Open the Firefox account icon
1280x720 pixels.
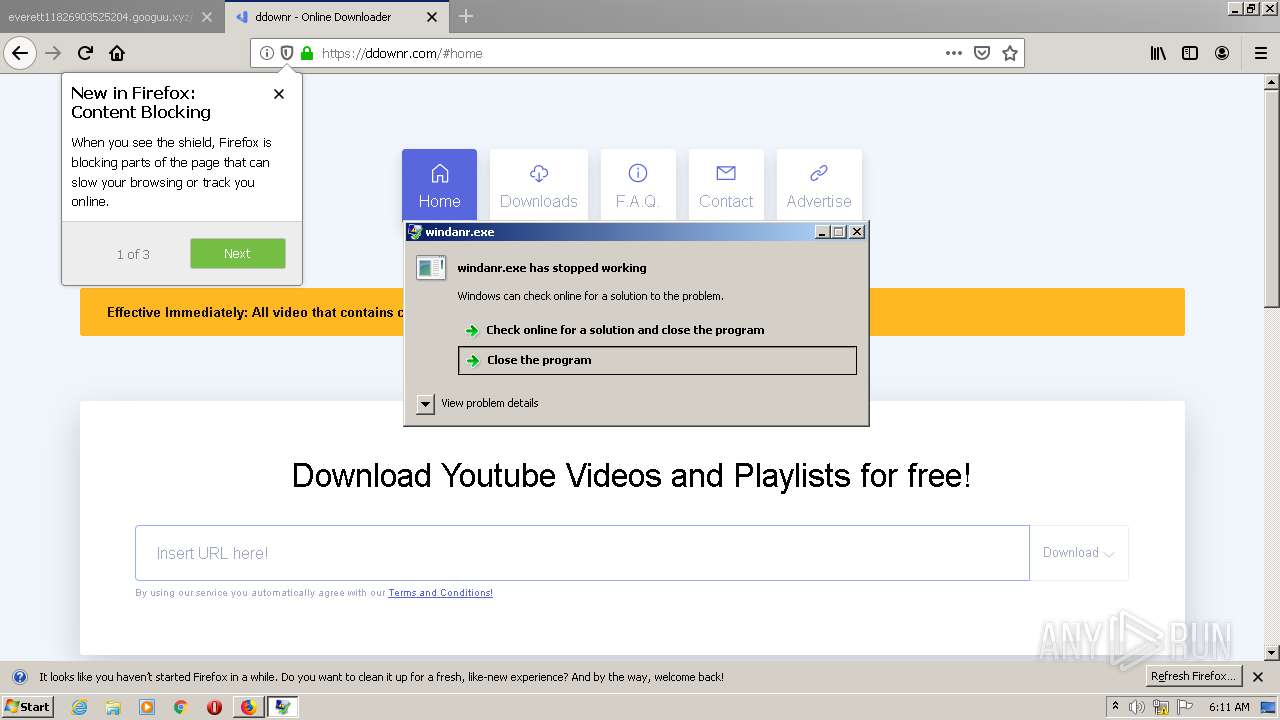point(1222,53)
